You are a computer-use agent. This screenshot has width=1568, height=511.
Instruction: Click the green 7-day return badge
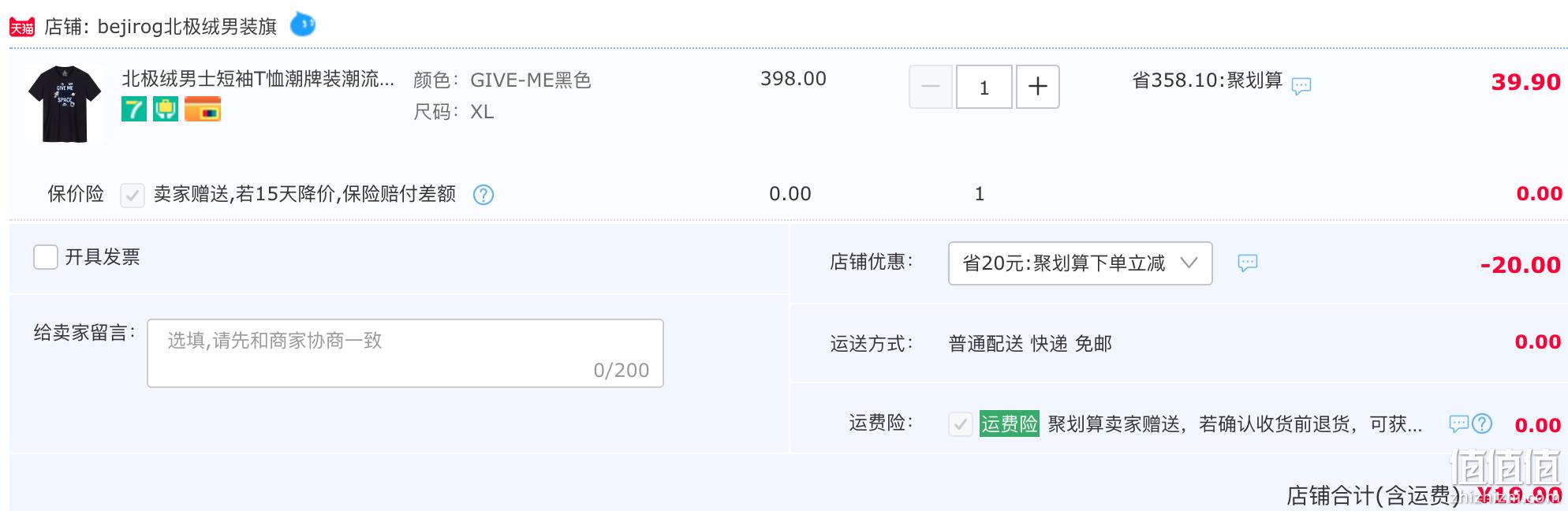click(134, 109)
